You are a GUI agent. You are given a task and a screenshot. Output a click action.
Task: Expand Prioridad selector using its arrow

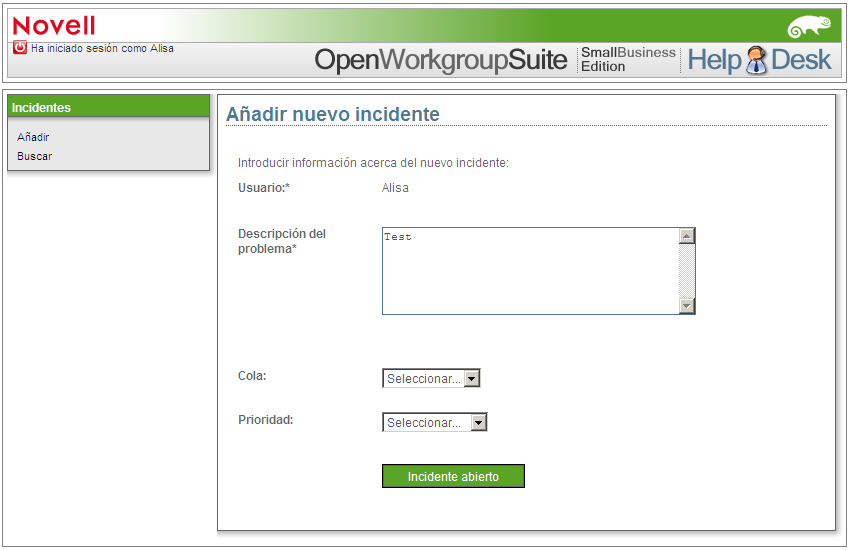(x=479, y=422)
